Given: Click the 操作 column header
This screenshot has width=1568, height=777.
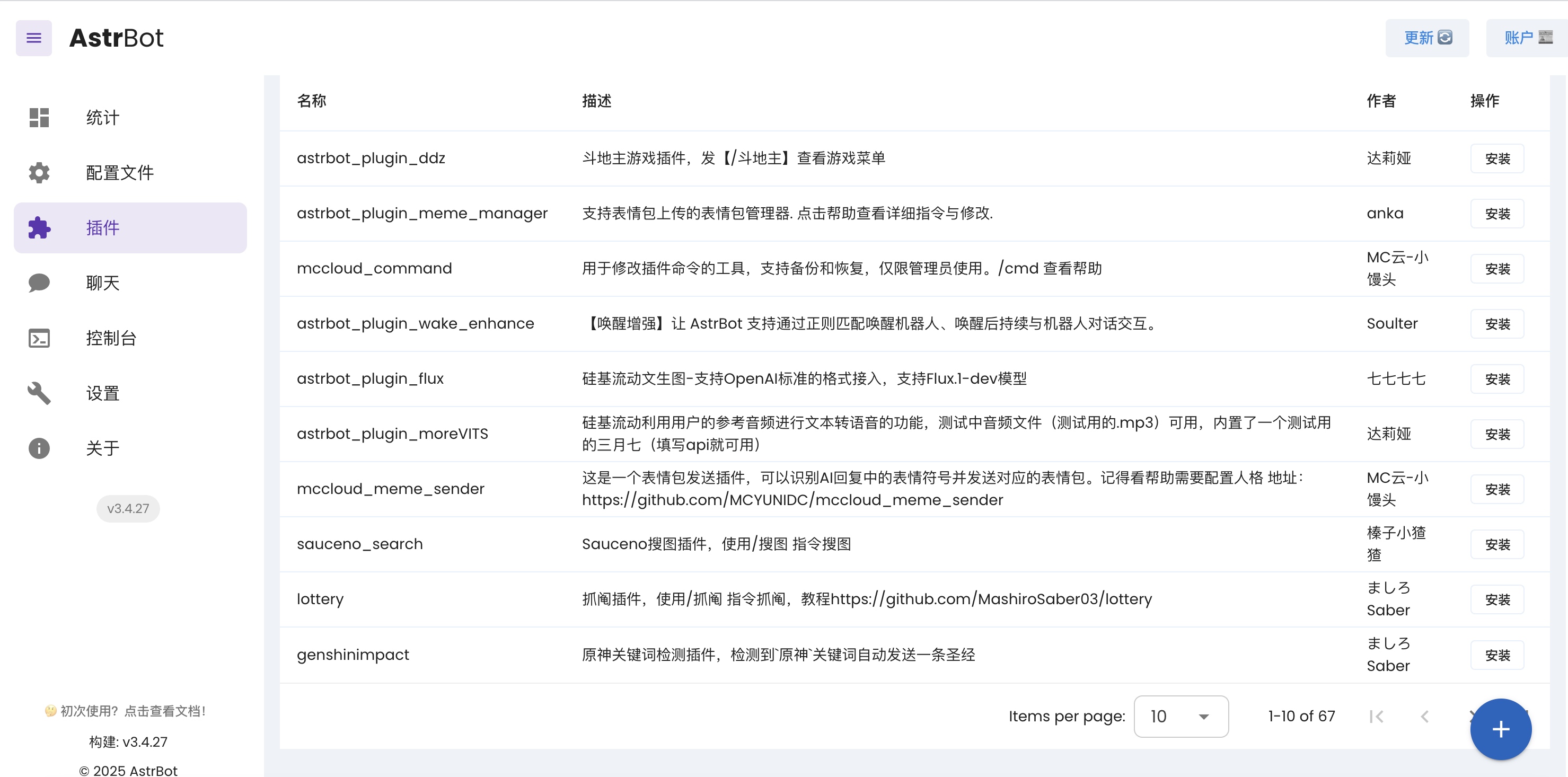Looking at the screenshot, I should (1485, 101).
